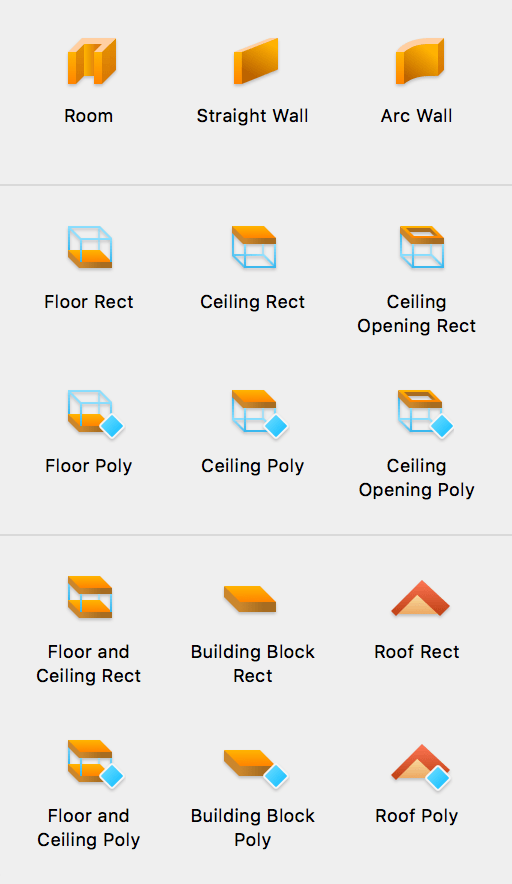Pick the Arc Wall tool

(x=420, y=61)
